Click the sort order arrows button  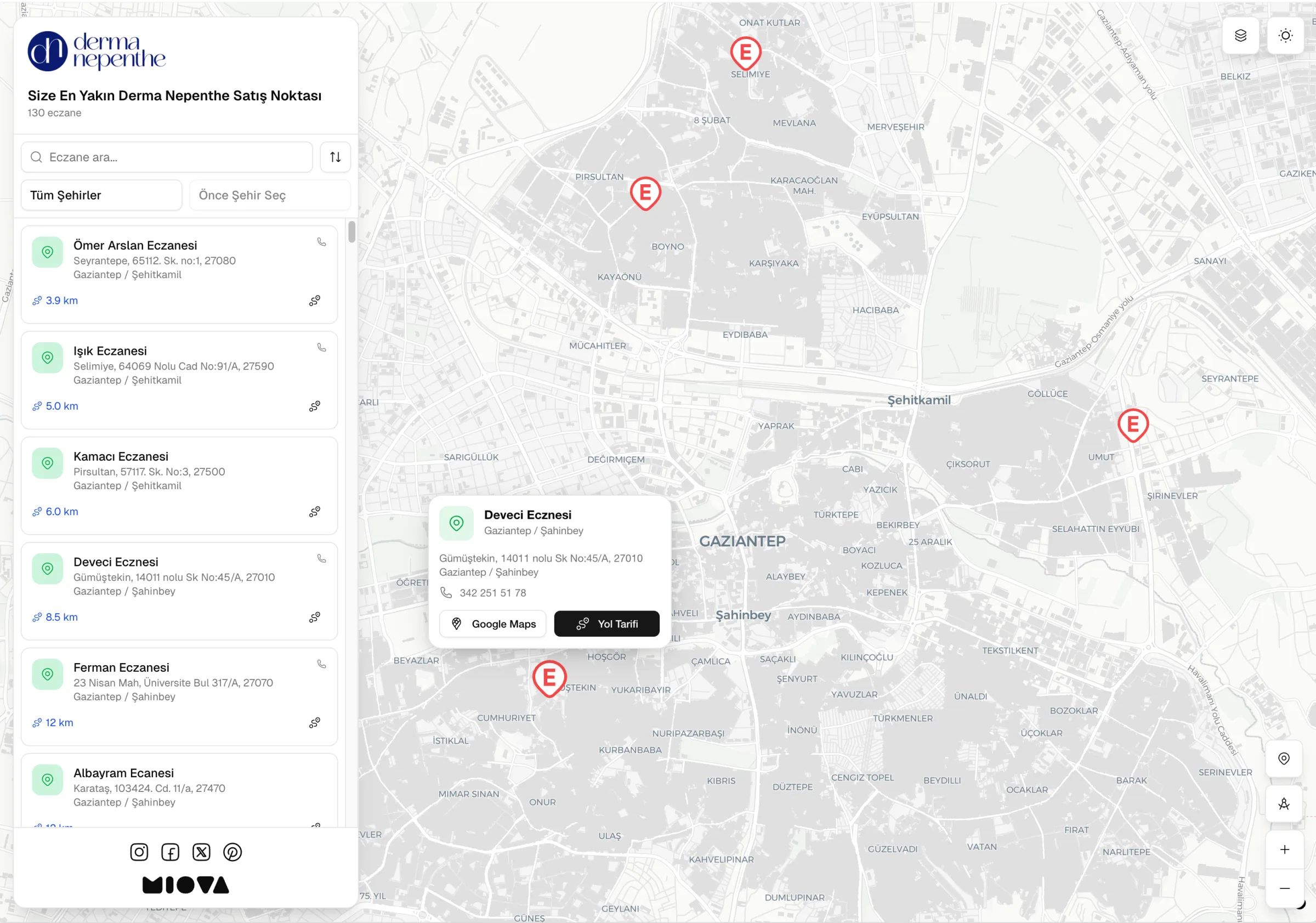(335, 157)
